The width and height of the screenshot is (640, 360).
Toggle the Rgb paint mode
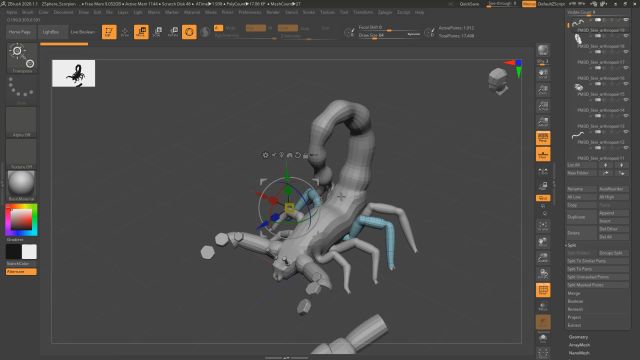(x=256, y=28)
